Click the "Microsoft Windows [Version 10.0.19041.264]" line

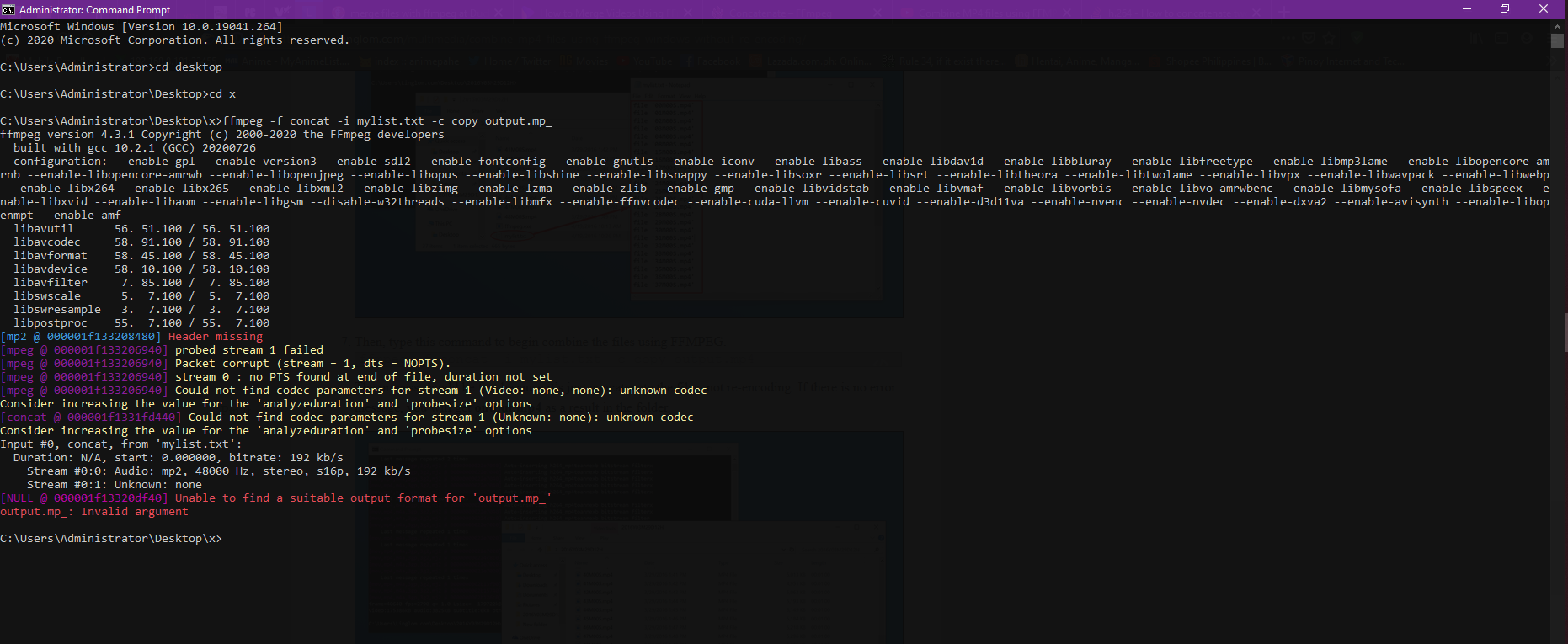(x=141, y=27)
